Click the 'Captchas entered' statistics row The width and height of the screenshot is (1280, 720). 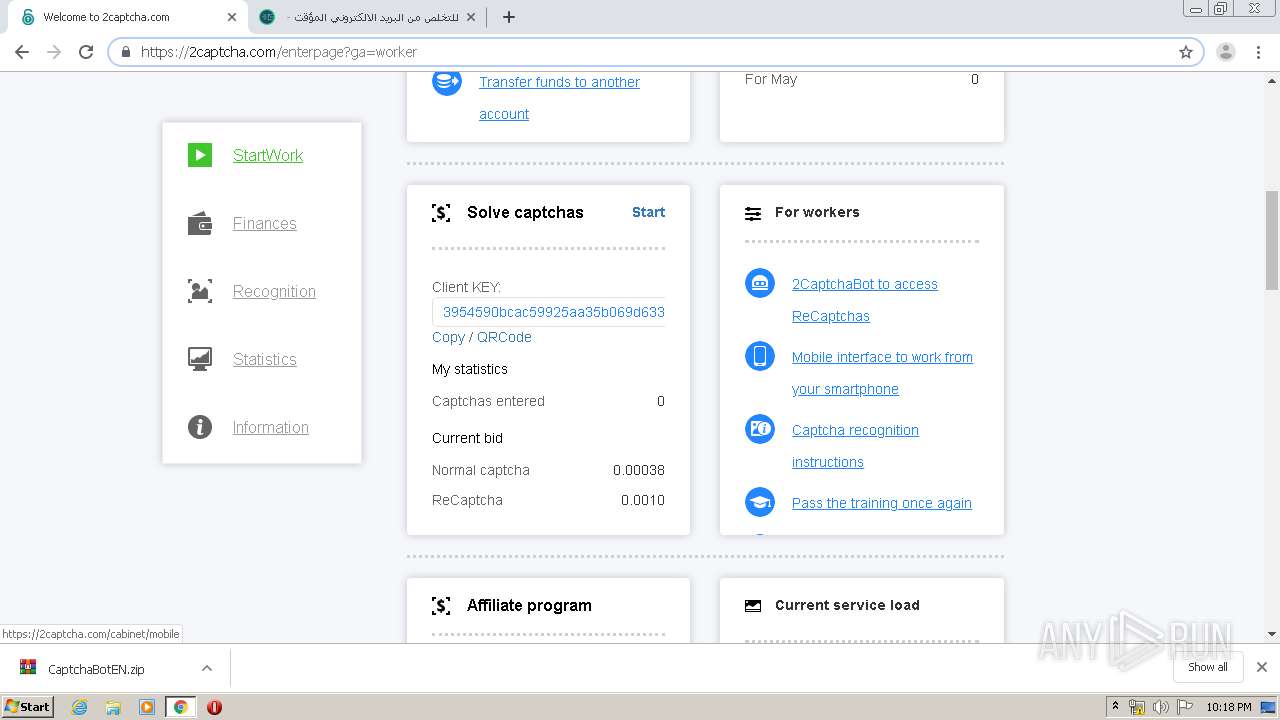click(549, 401)
